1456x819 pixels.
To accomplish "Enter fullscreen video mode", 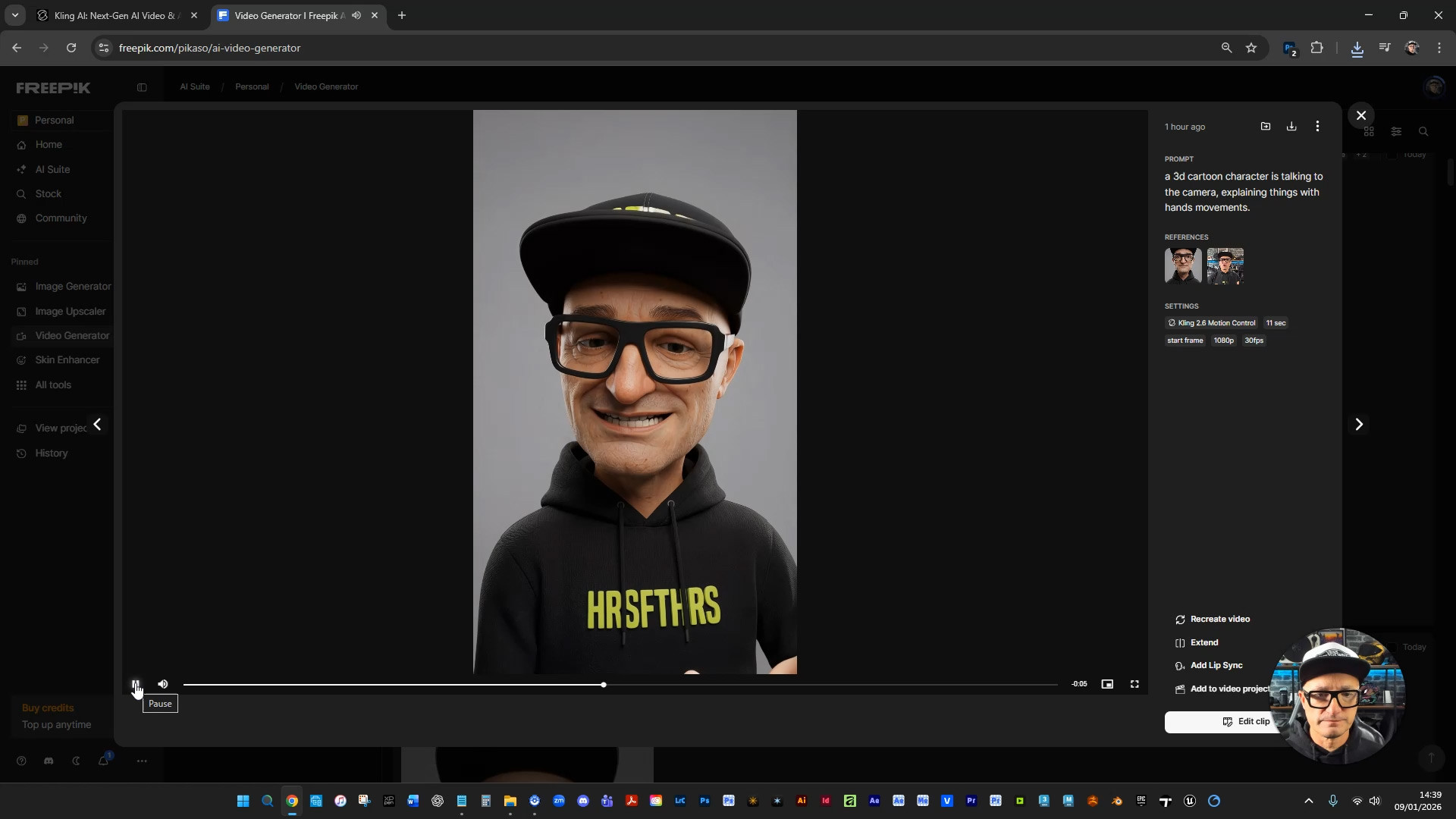I will coord(1134,684).
